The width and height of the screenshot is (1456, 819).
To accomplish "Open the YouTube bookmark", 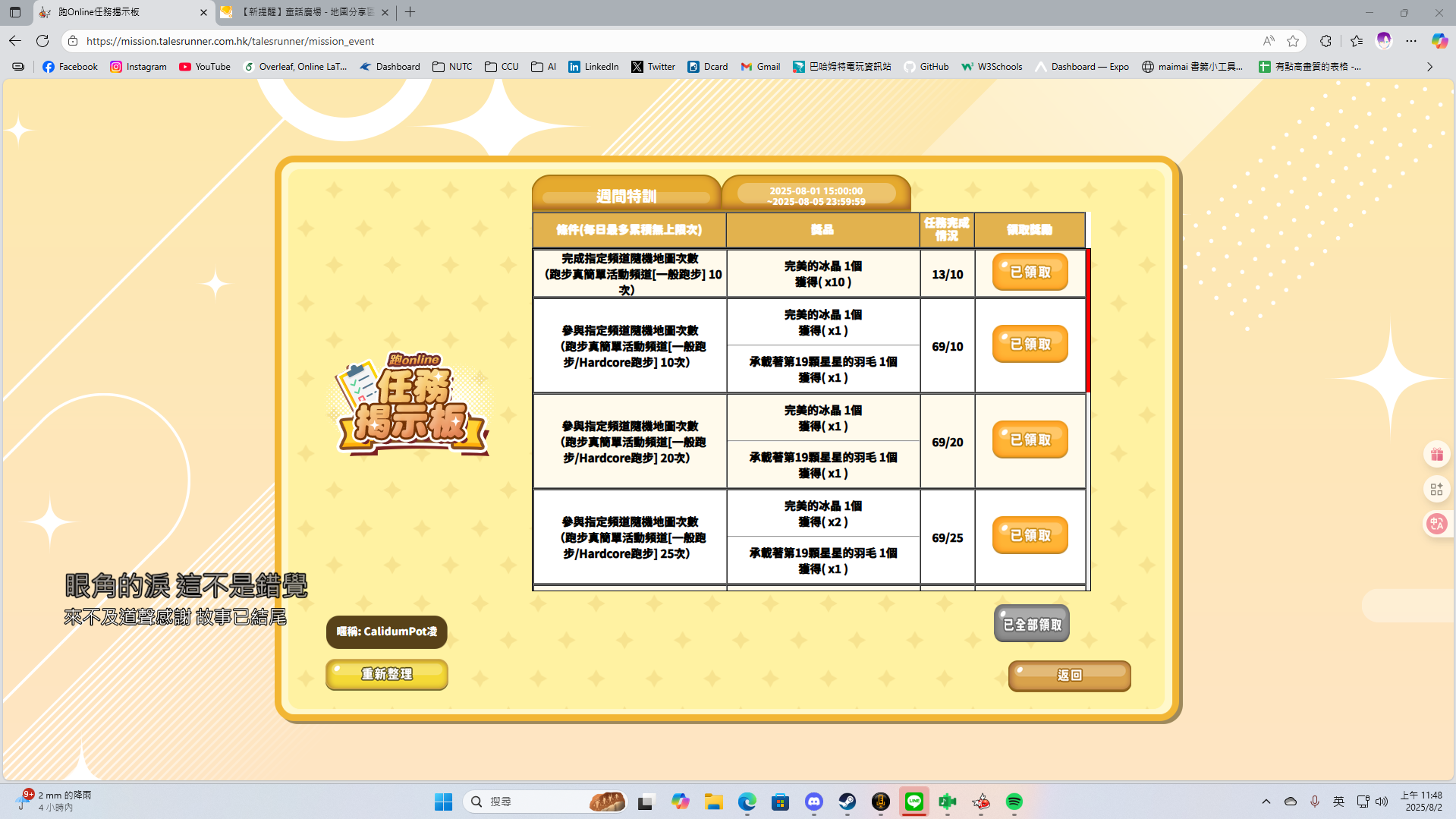I will pyautogui.click(x=204, y=67).
